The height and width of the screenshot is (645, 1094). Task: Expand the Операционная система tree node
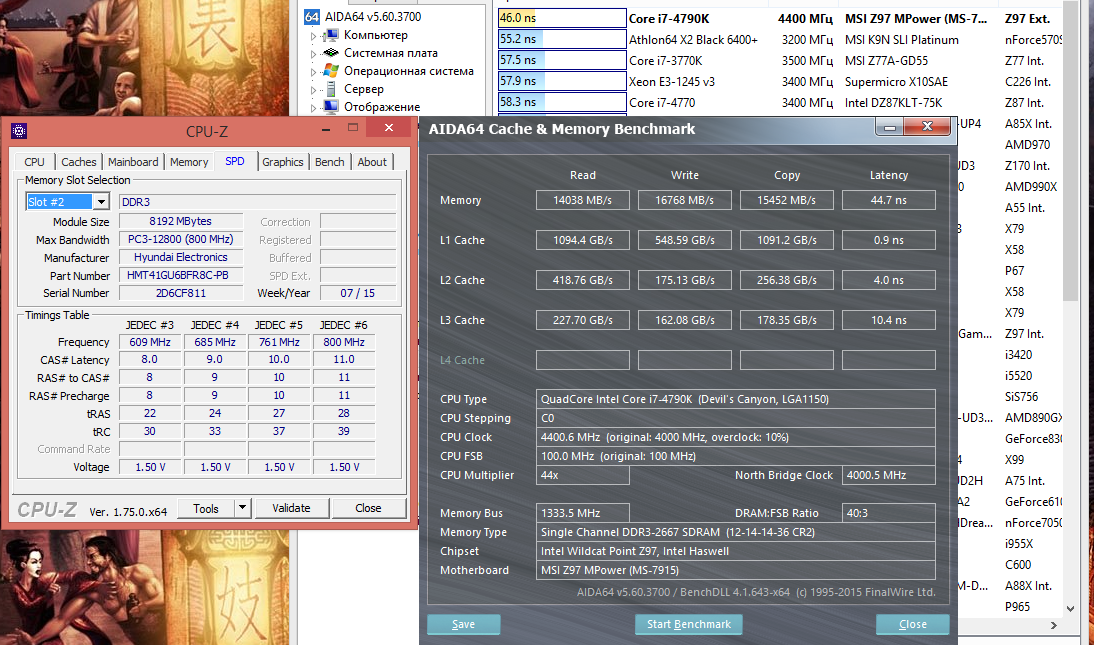(x=313, y=71)
